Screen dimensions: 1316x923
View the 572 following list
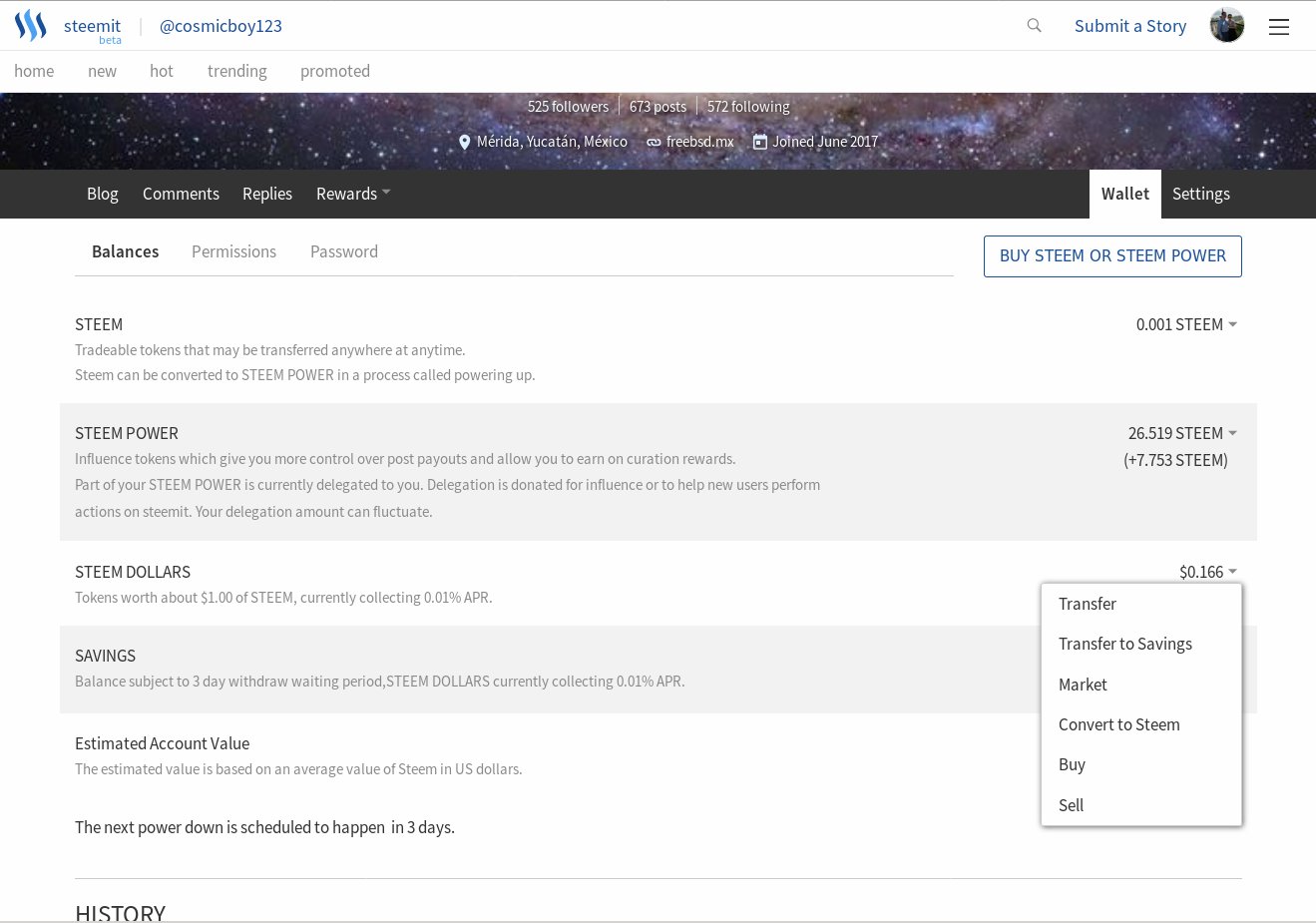tap(748, 107)
